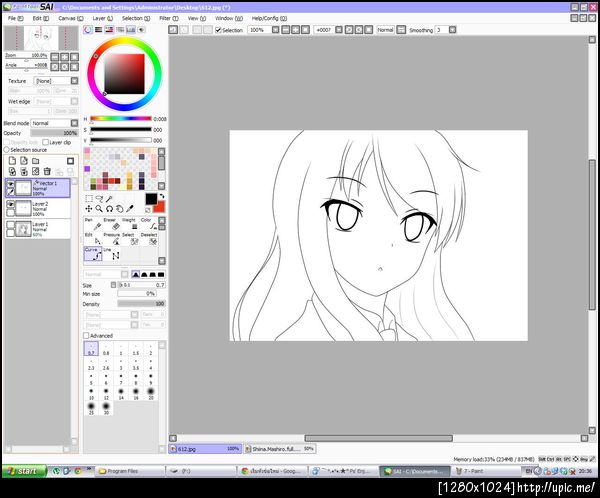
Task: Open the File menu
Action: (x=15, y=18)
